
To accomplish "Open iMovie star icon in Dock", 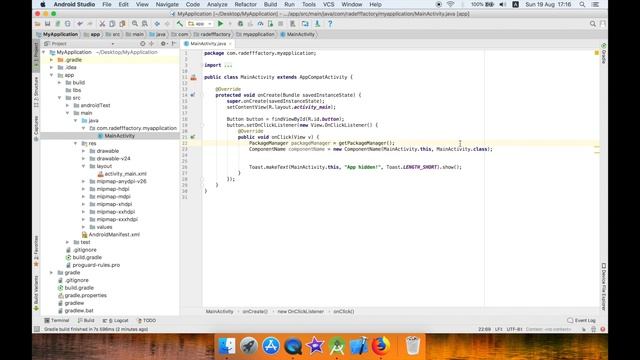I will pos(315,347).
